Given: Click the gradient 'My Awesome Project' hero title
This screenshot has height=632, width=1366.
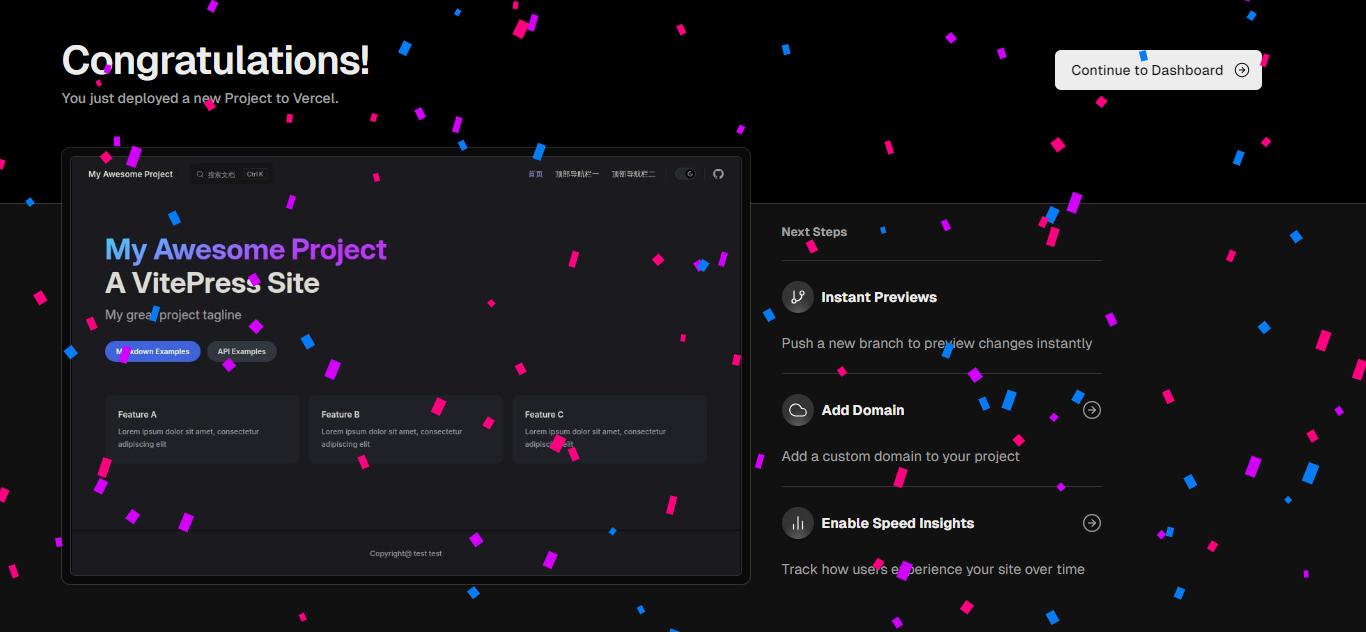Looking at the screenshot, I should coord(246,249).
